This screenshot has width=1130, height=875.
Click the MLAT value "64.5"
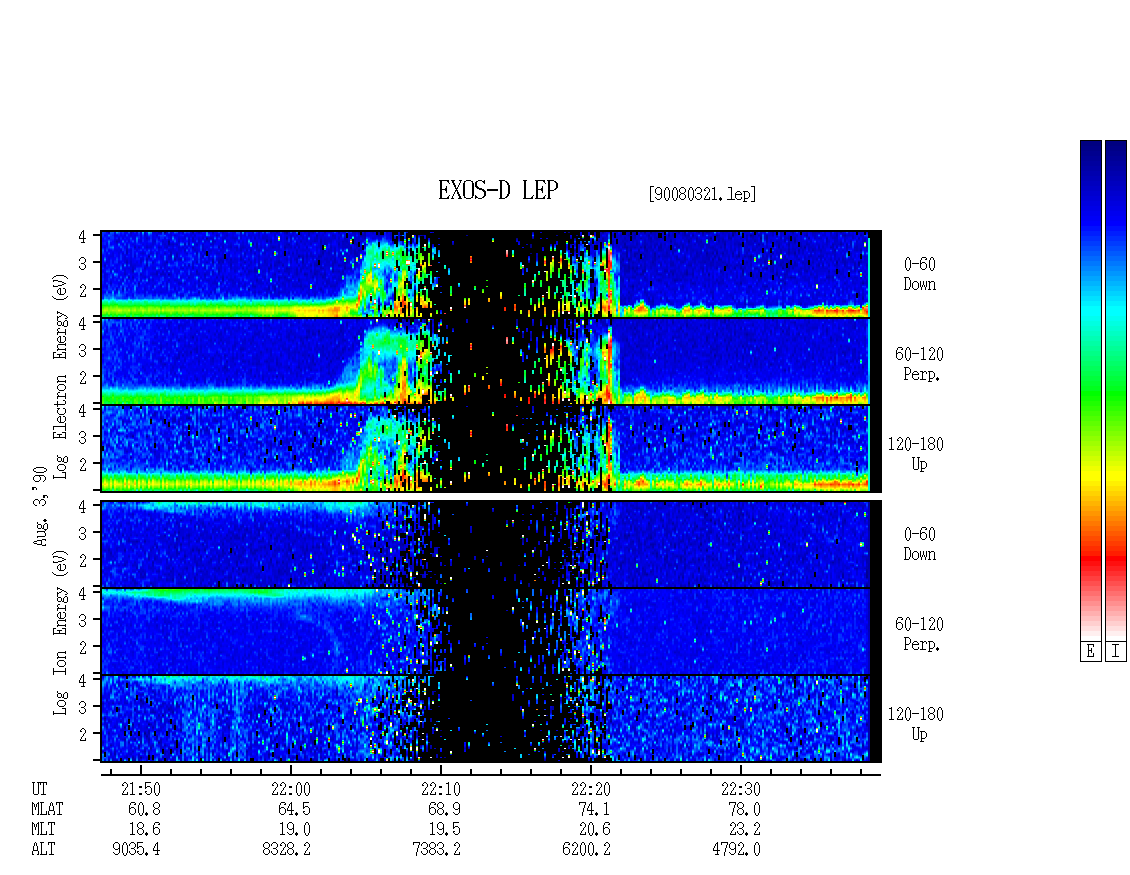coord(294,809)
